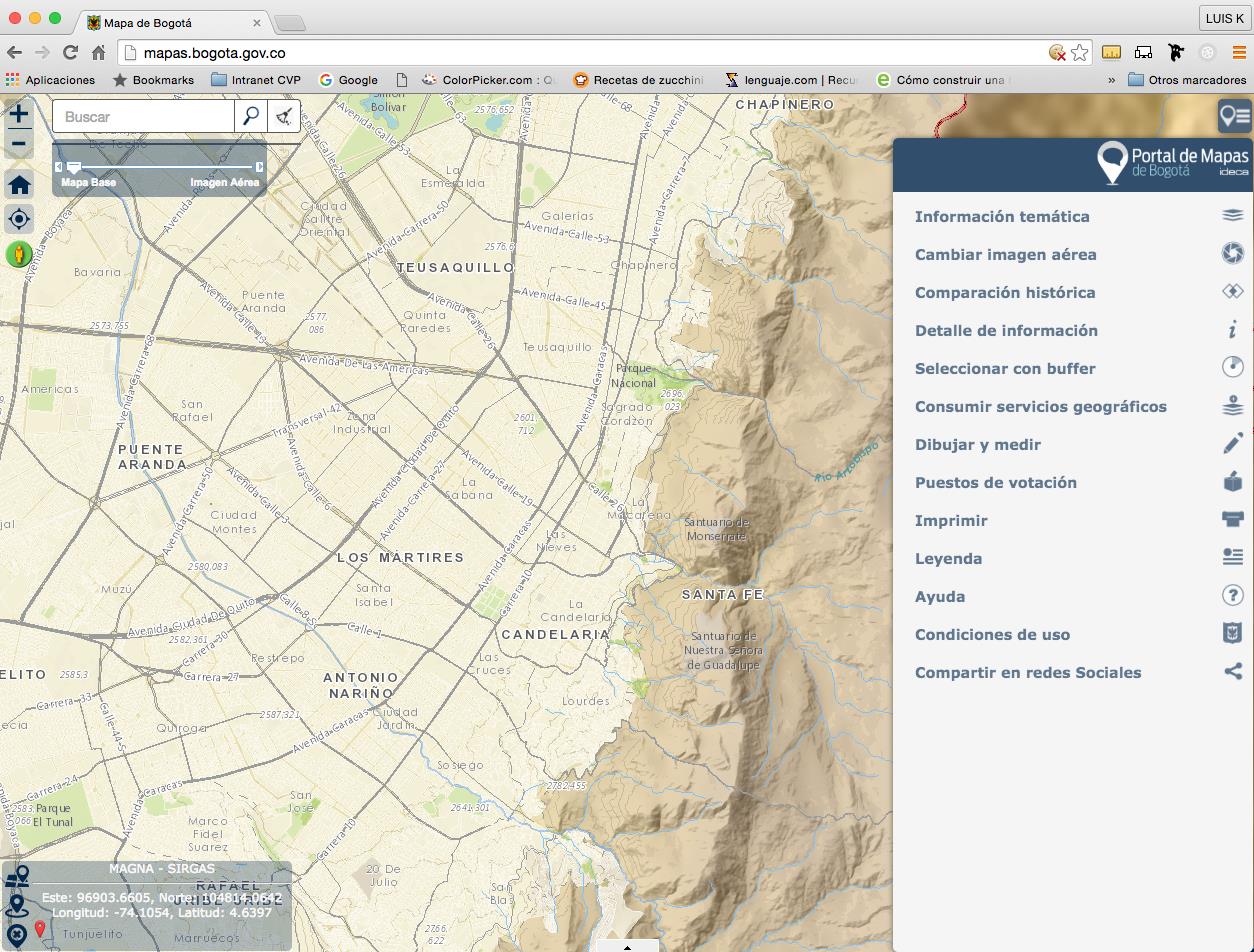This screenshot has height=952, width=1254.
Task: Open the Otros marcadores bookmark folder
Action: point(1187,80)
